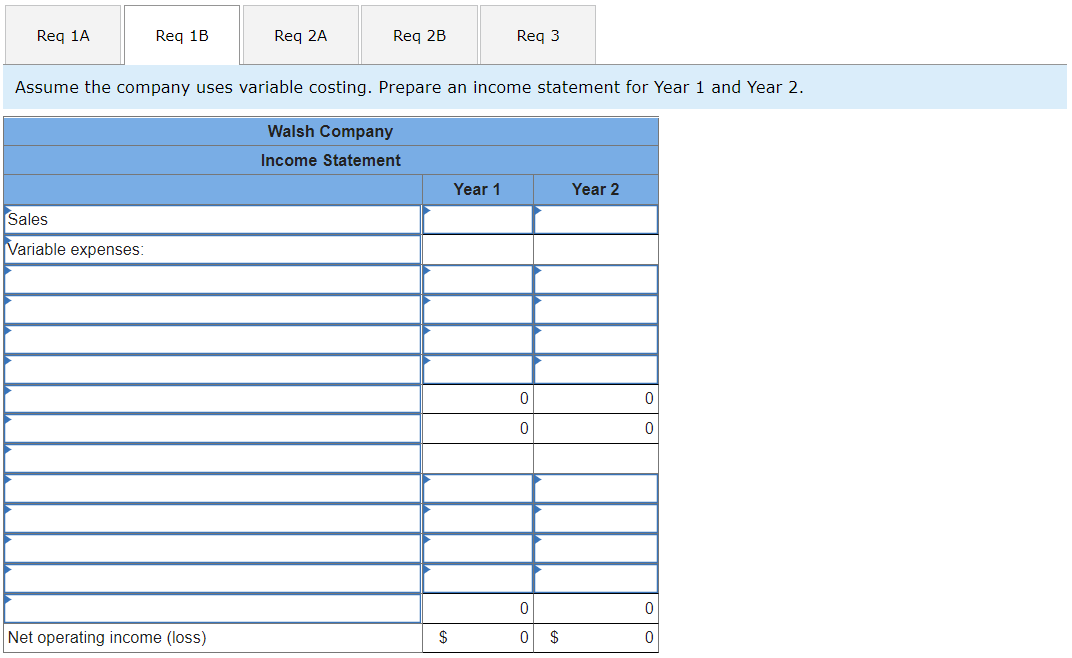
Task: Switch to the Req 1A tab
Action: click(63, 34)
